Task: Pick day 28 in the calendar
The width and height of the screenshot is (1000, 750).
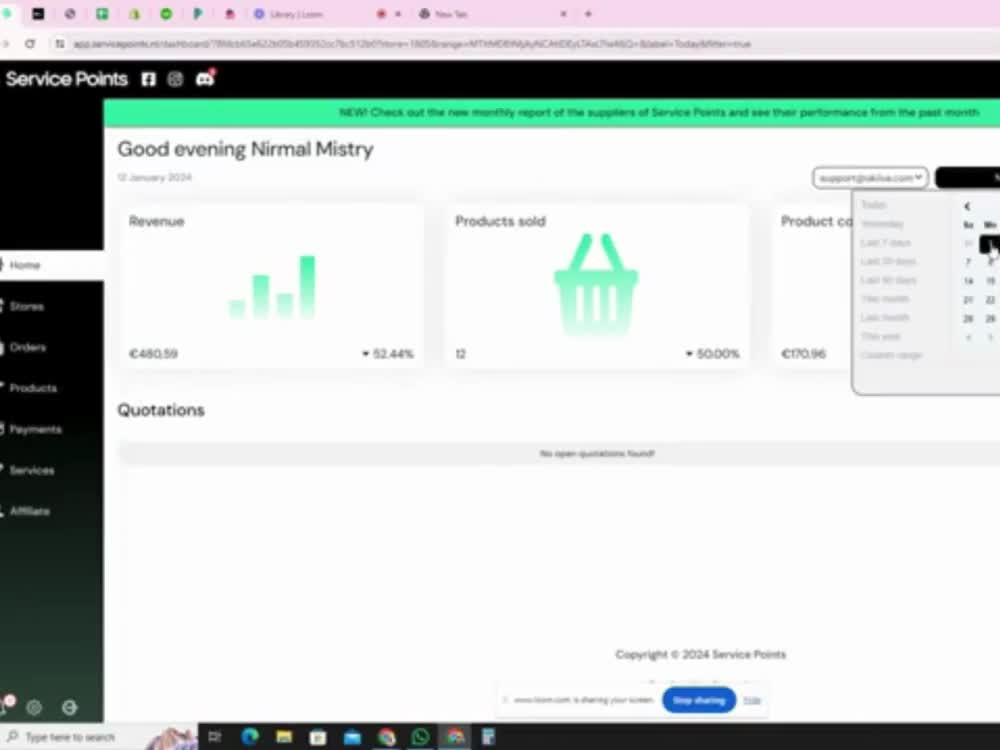Action: pyautogui.click(x=968, y=318)
